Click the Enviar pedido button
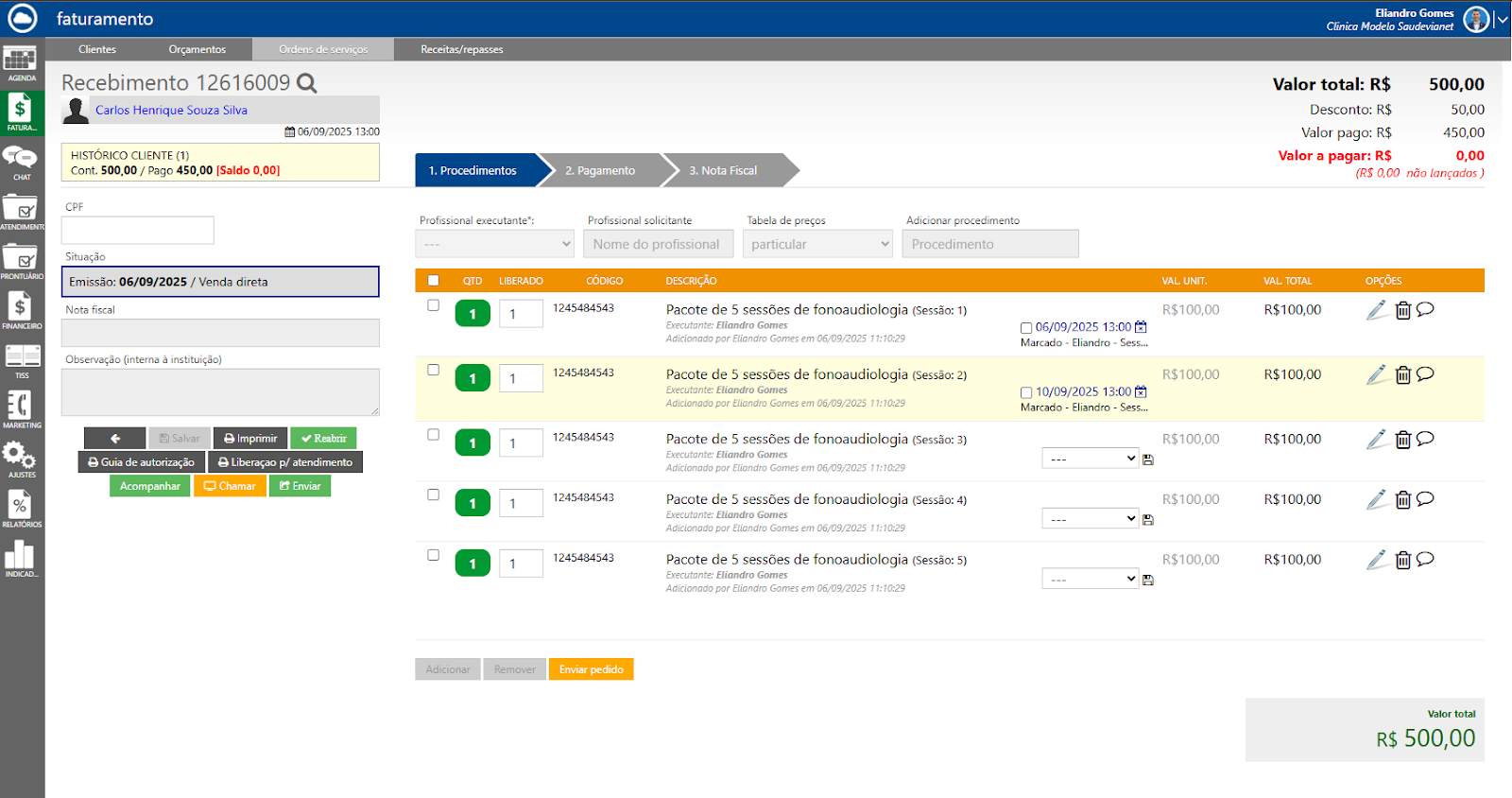The width and height of the screenshot is (1512, 798). [592, 669]
